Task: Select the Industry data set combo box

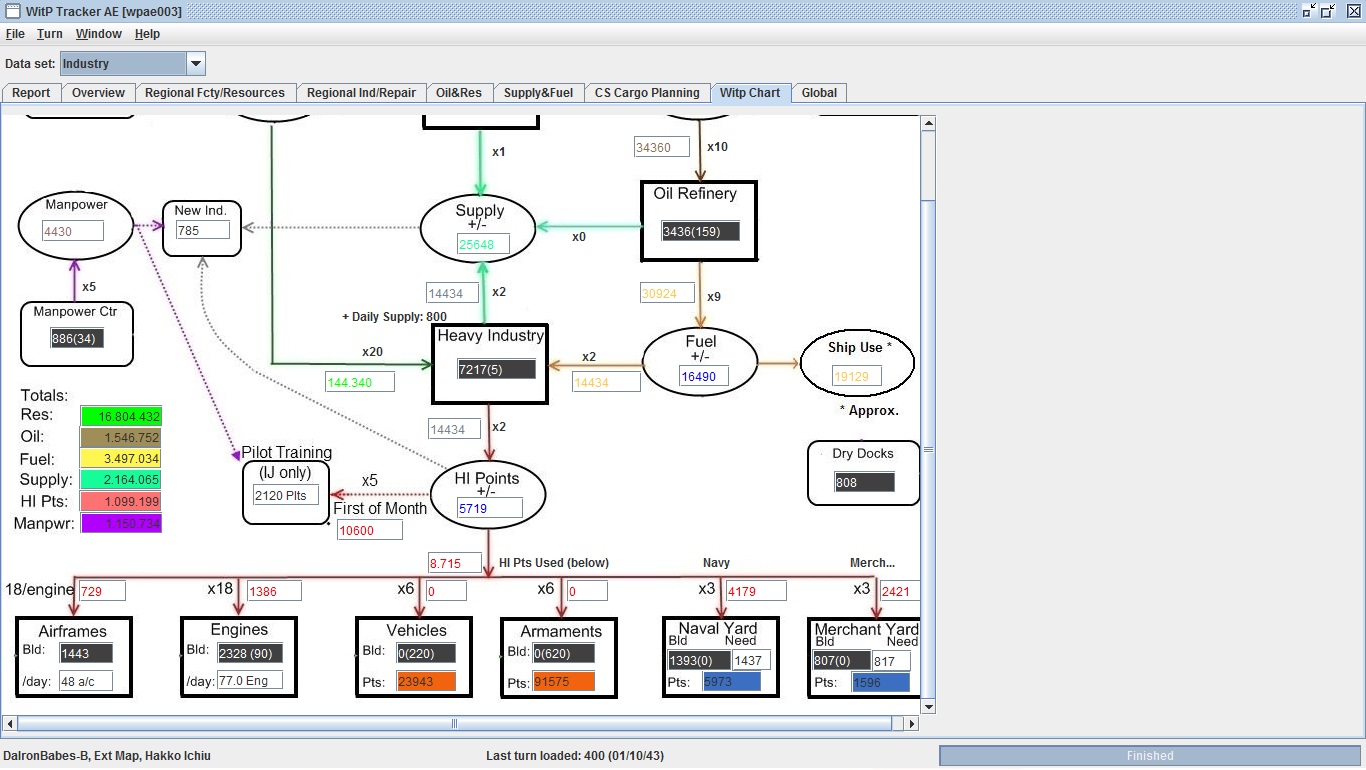Action: (x=132, y=64)
